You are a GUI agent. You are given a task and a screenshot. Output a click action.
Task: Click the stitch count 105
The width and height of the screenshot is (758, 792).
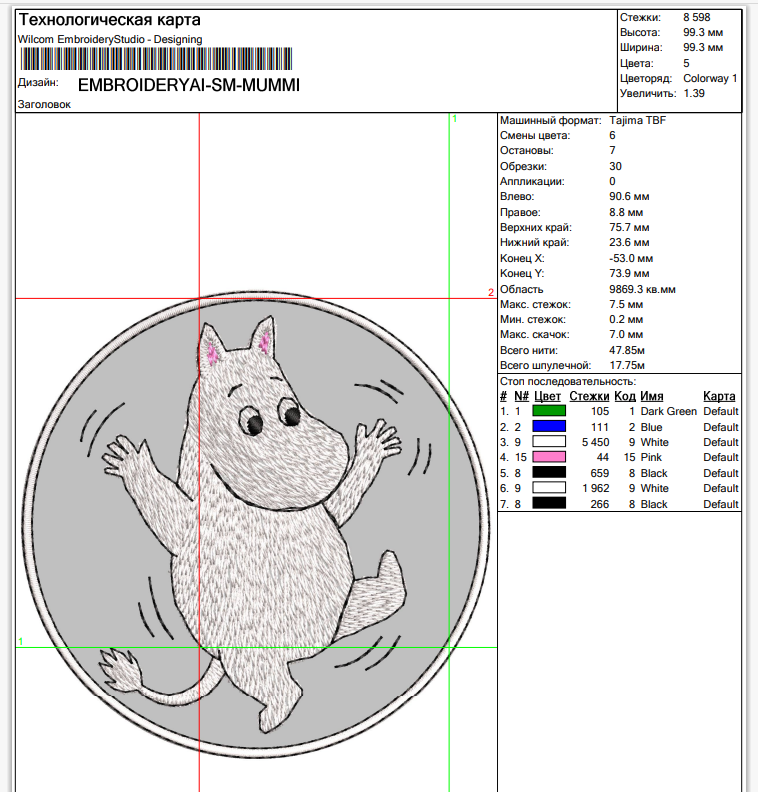tap(600, 411)
